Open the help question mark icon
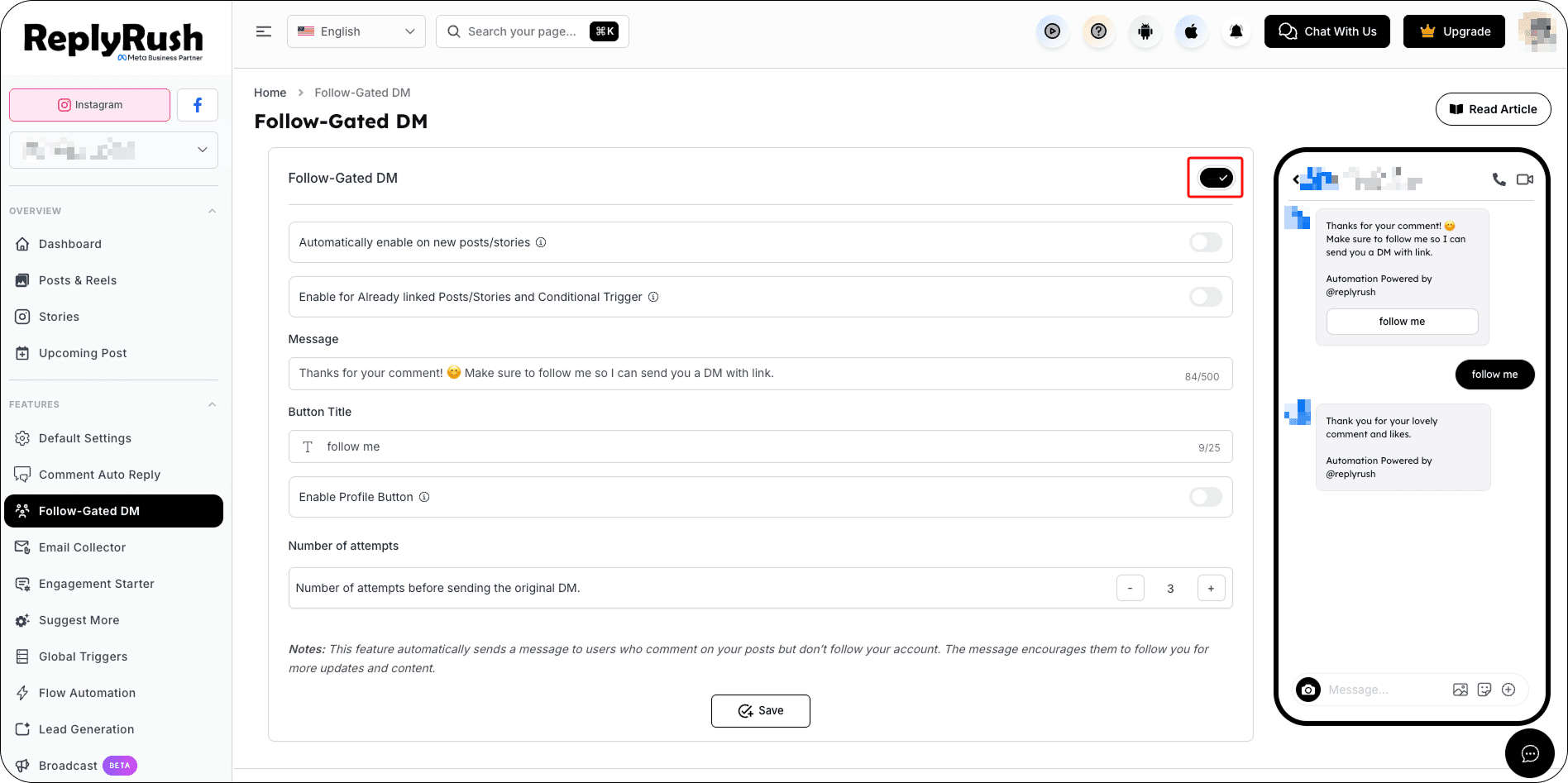This screenshot has height=783, width=1568. pyautogui.click(x=1098, y=31)
